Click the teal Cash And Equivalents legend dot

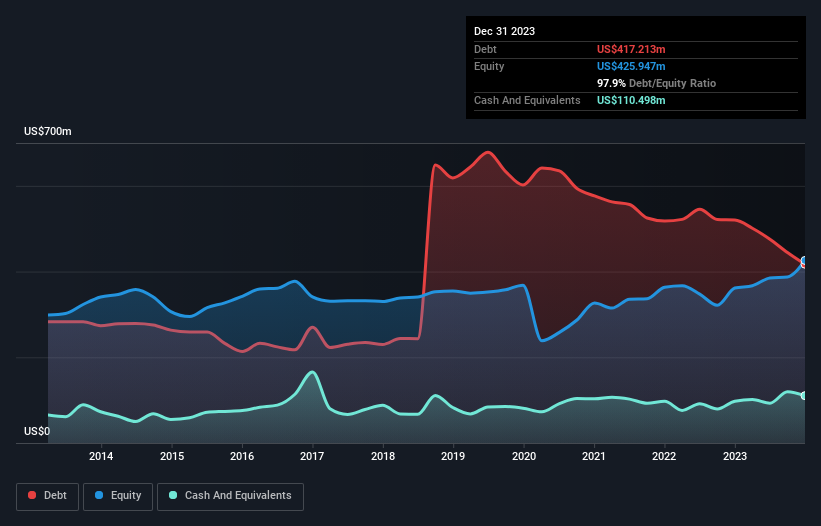point(173,495)
